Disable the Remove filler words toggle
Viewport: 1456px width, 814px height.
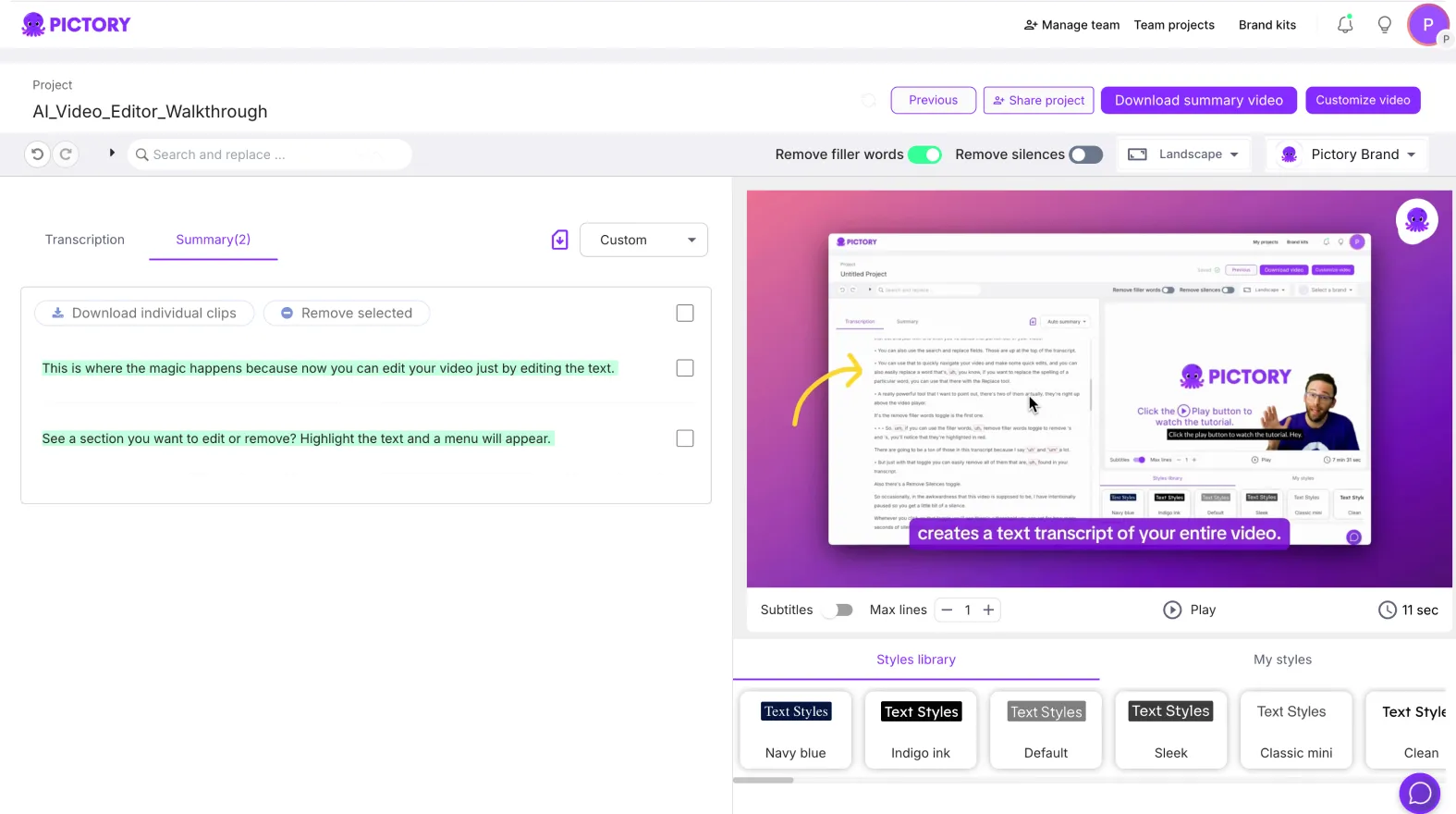pos(924,154)
